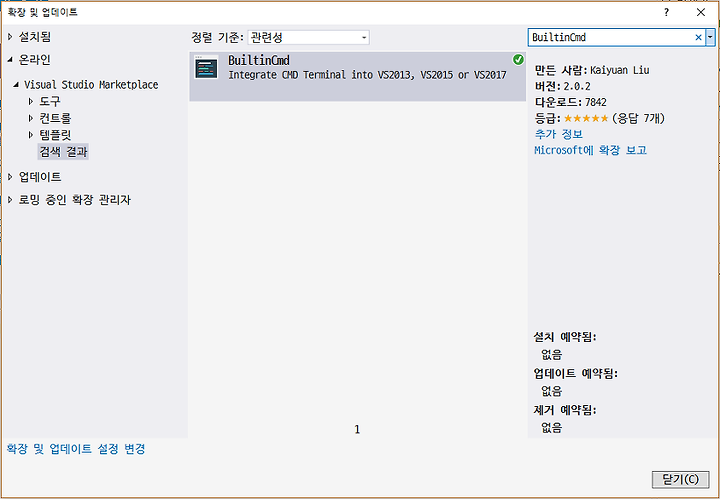The width and height of the screenshot is (720, 499).
Task: Click the Integrate CMD Terminal description text
Action: (x=367, y=75)
